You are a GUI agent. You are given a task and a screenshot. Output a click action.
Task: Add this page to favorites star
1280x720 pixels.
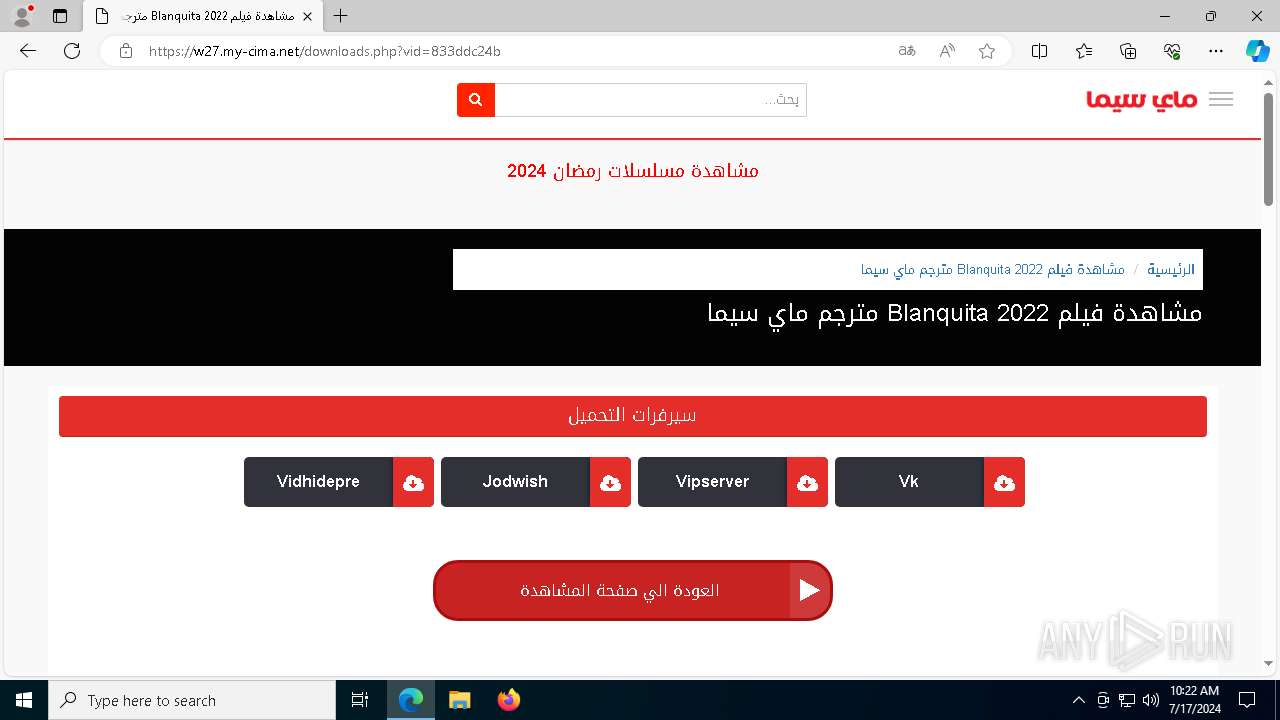point(987,51)
